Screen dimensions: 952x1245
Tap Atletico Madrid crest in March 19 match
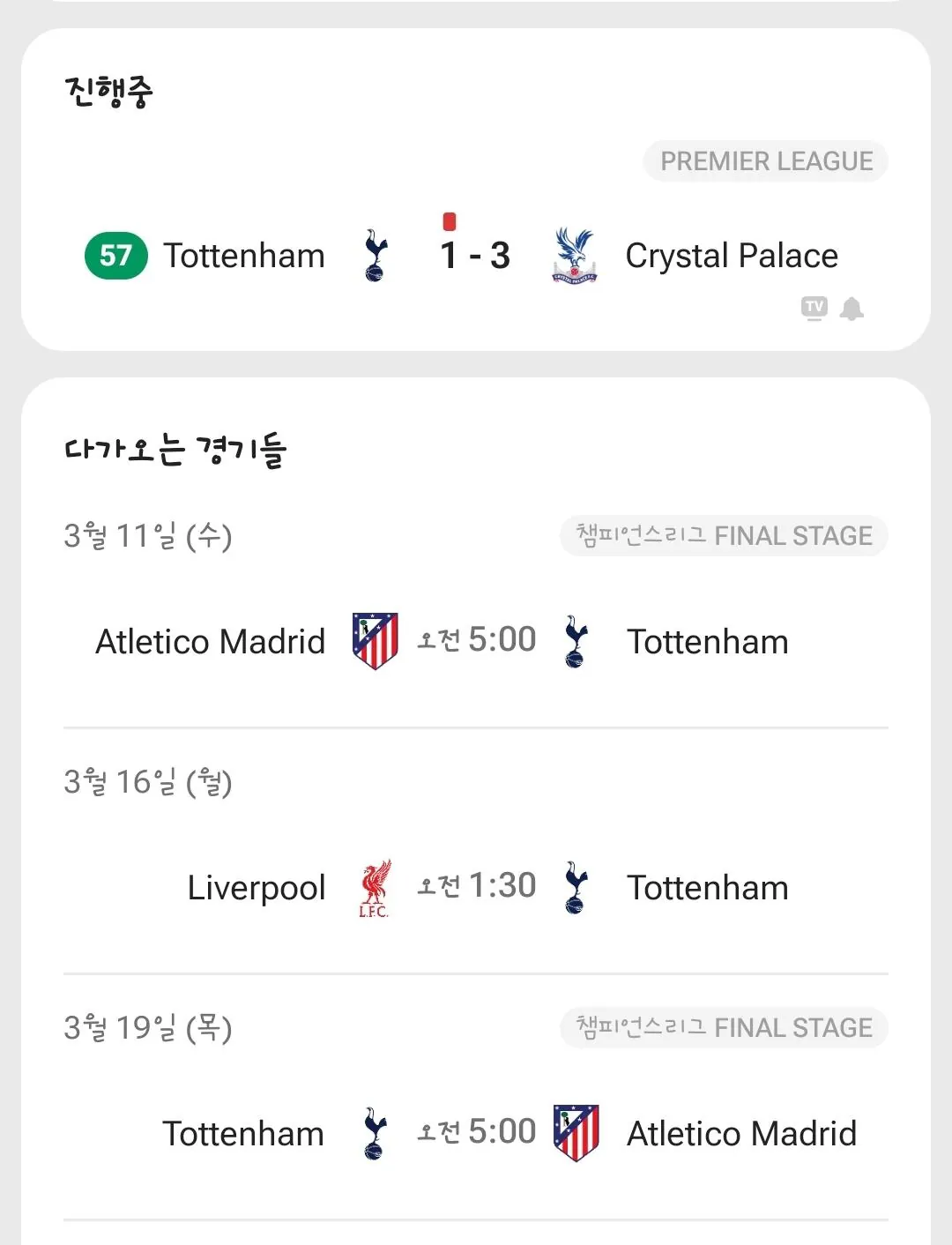[x=576, y=1133]
